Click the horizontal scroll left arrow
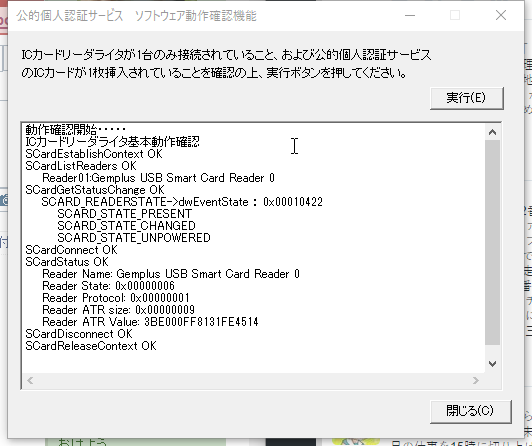532x446 pixels. click(30, 381)
